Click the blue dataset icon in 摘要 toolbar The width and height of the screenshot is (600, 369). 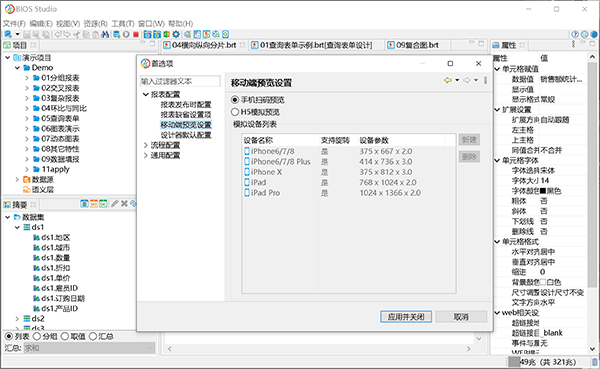pyautogui.click(x=85, y=204)
